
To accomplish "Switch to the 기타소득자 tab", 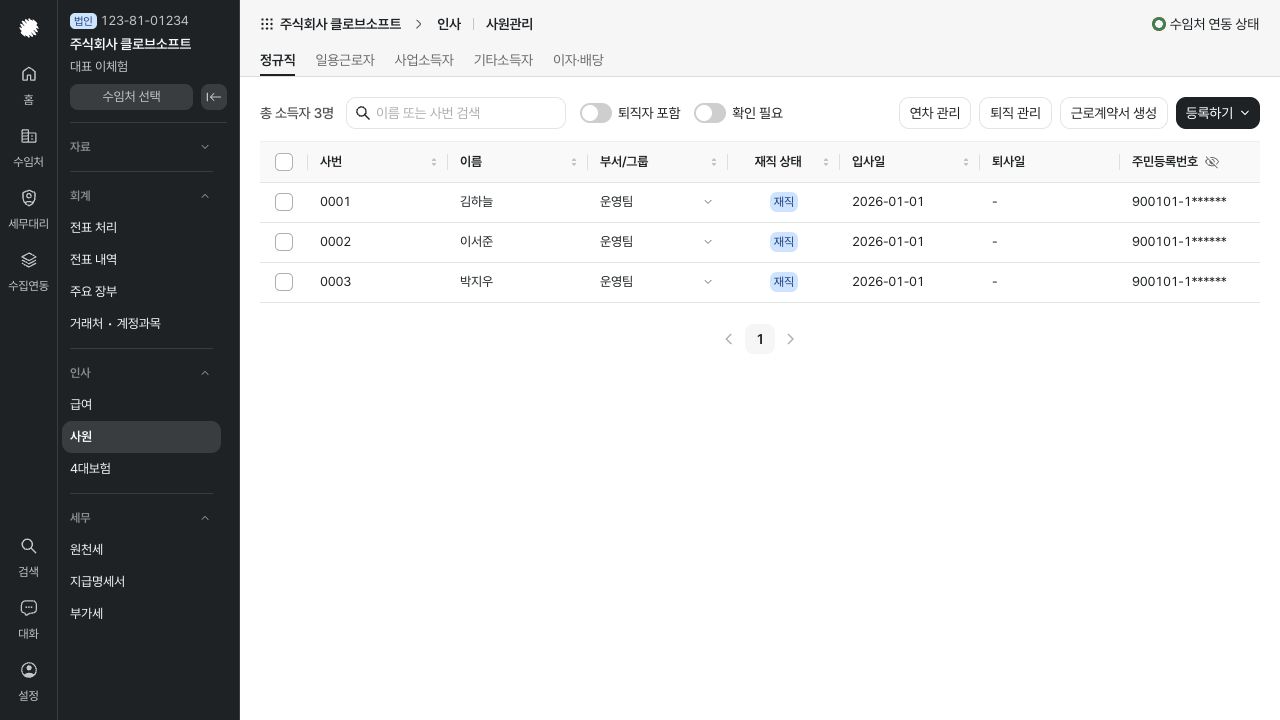I will click(503, 60).
